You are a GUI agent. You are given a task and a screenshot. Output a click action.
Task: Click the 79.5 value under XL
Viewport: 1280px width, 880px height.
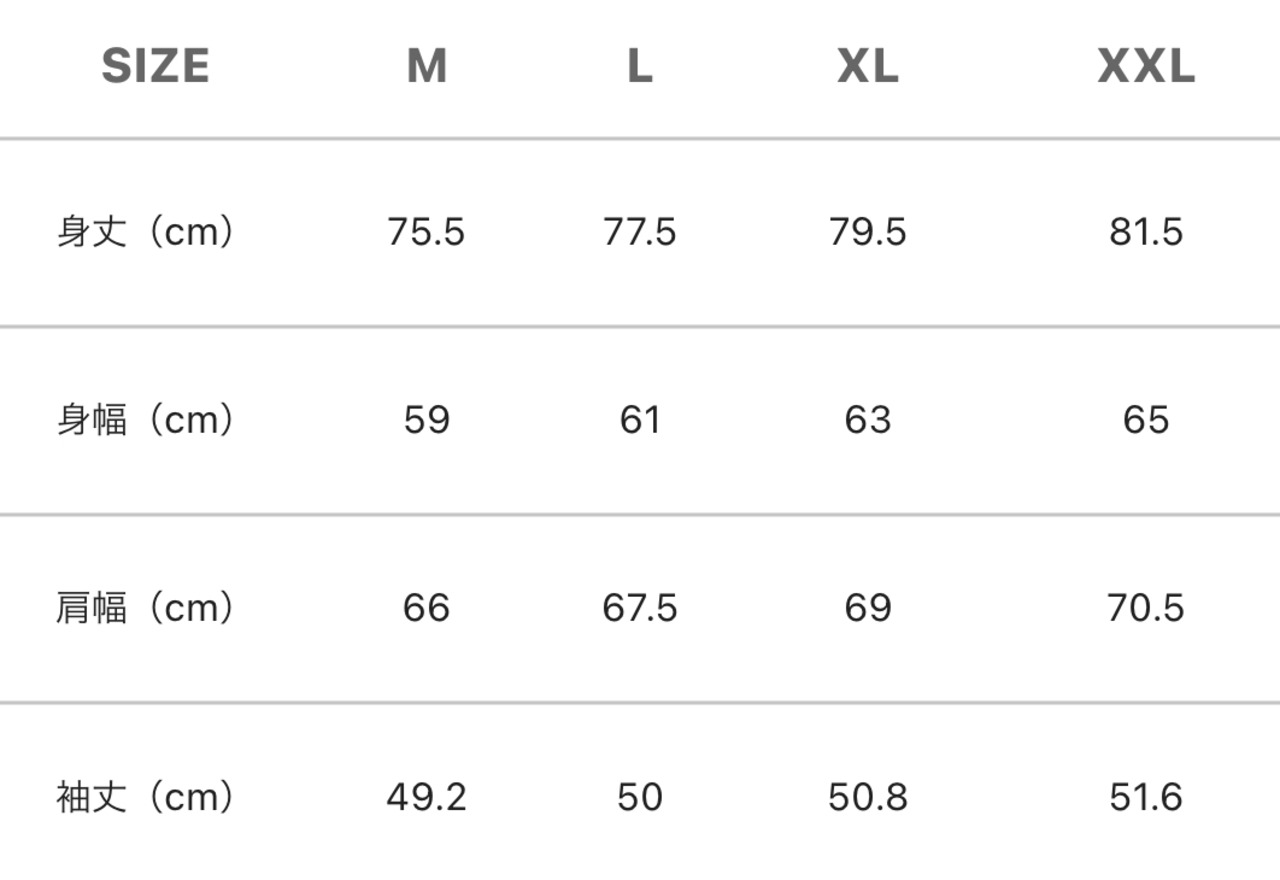click(x=868, y=232)
